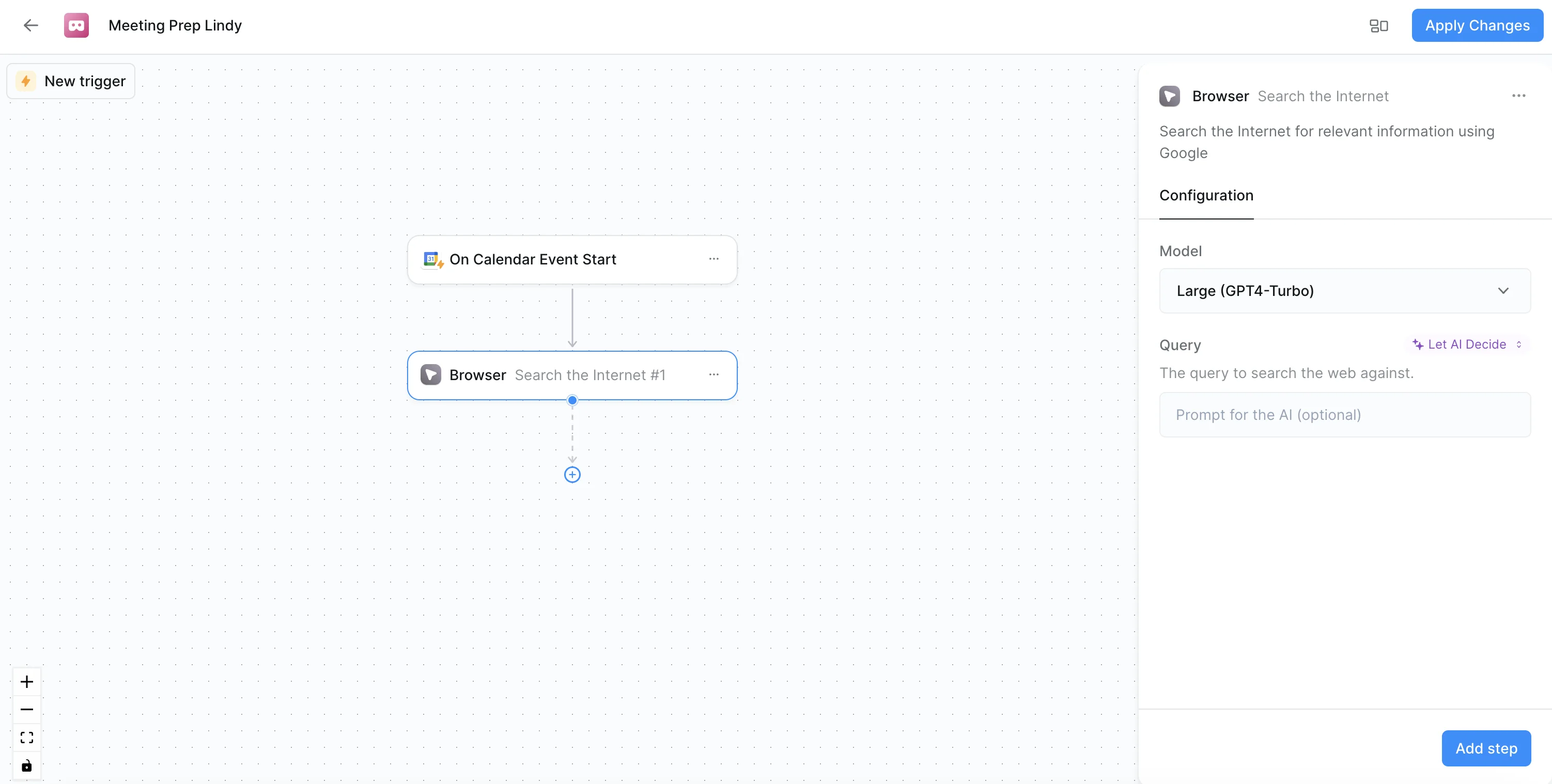
Task: Click the Apply Changes button
Action: pos(1477,25)
